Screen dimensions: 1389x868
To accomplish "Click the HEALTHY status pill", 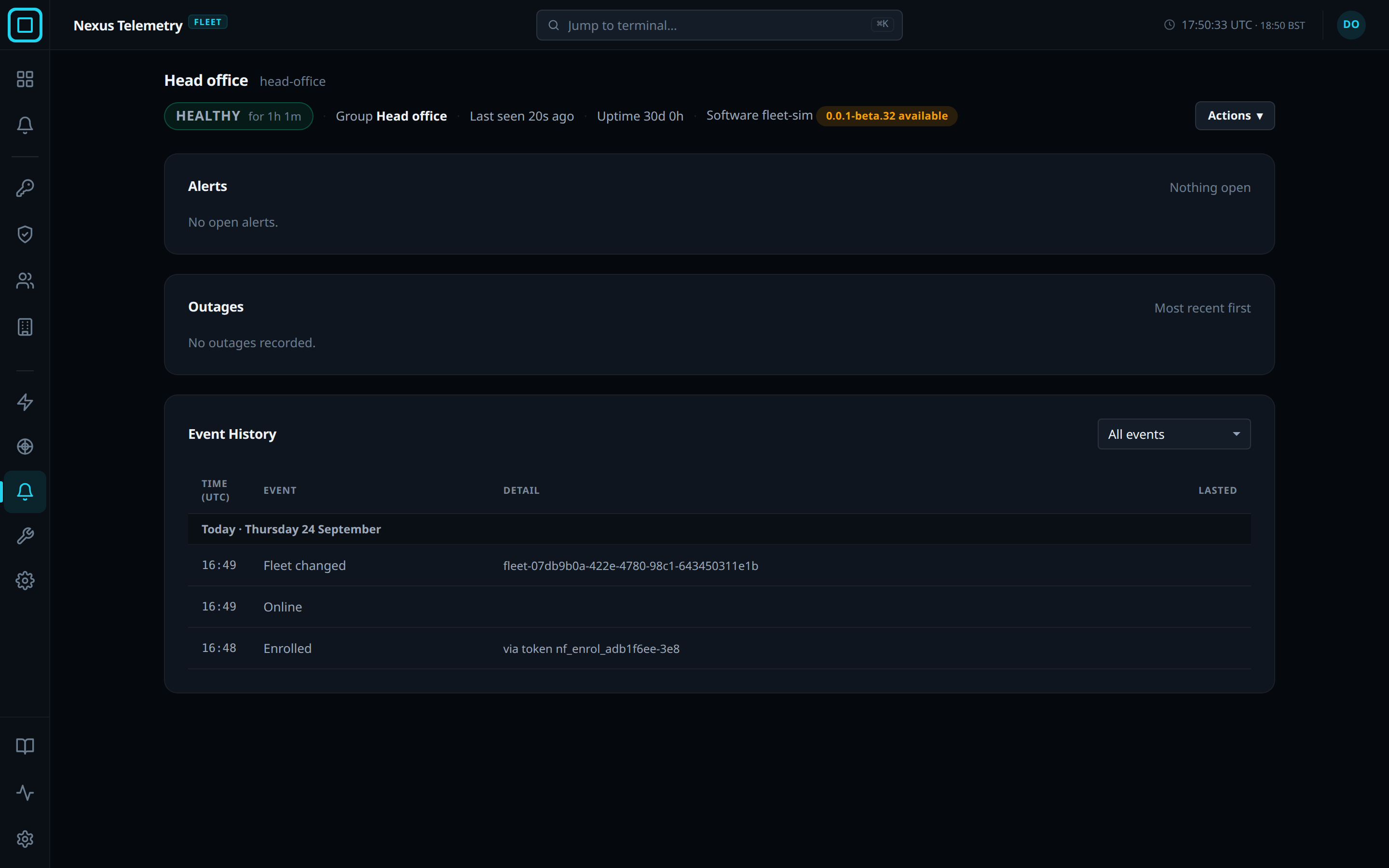I will coord(238,116).
